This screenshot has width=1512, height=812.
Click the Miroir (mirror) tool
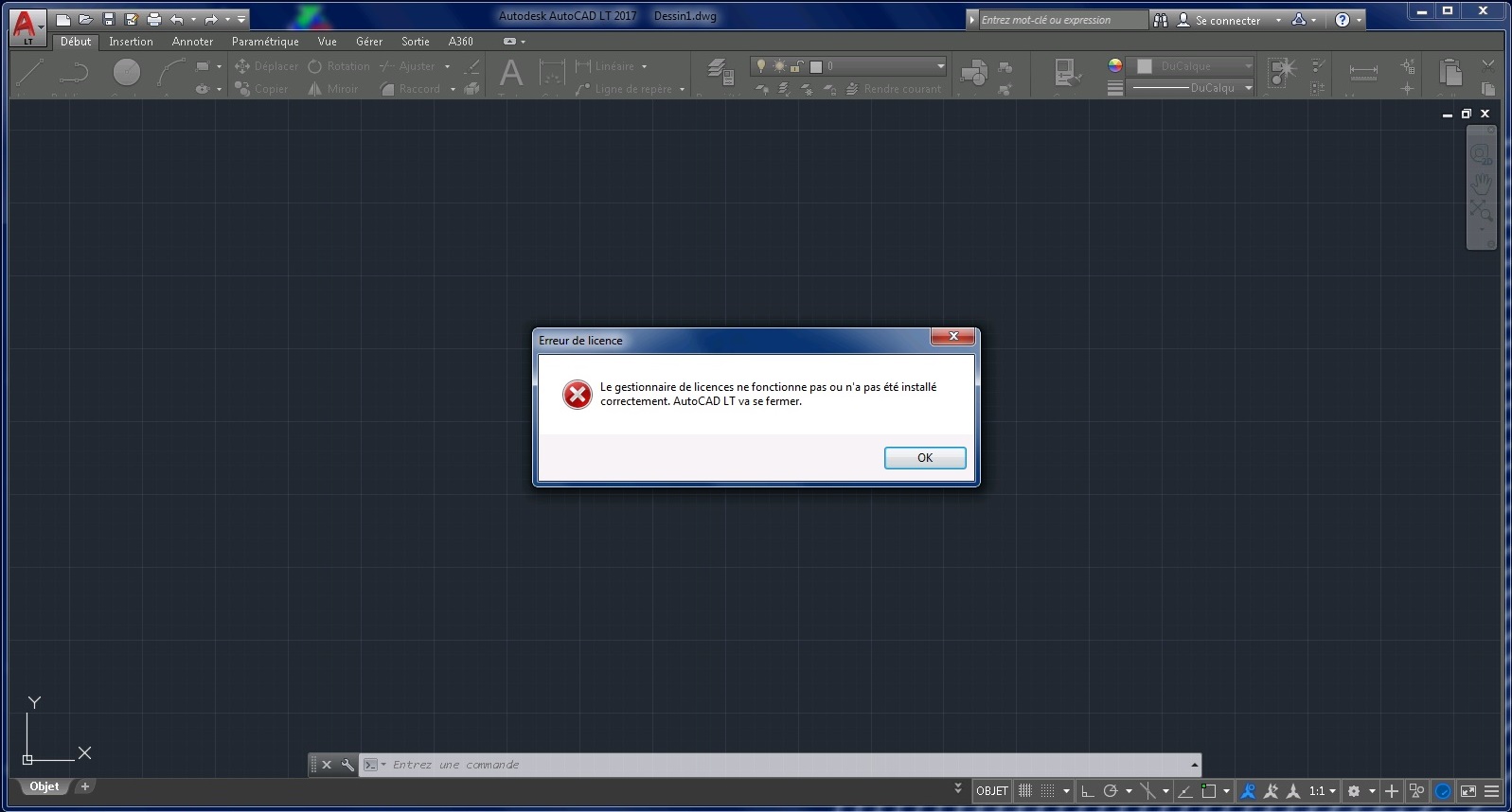(x=333, y=89)
